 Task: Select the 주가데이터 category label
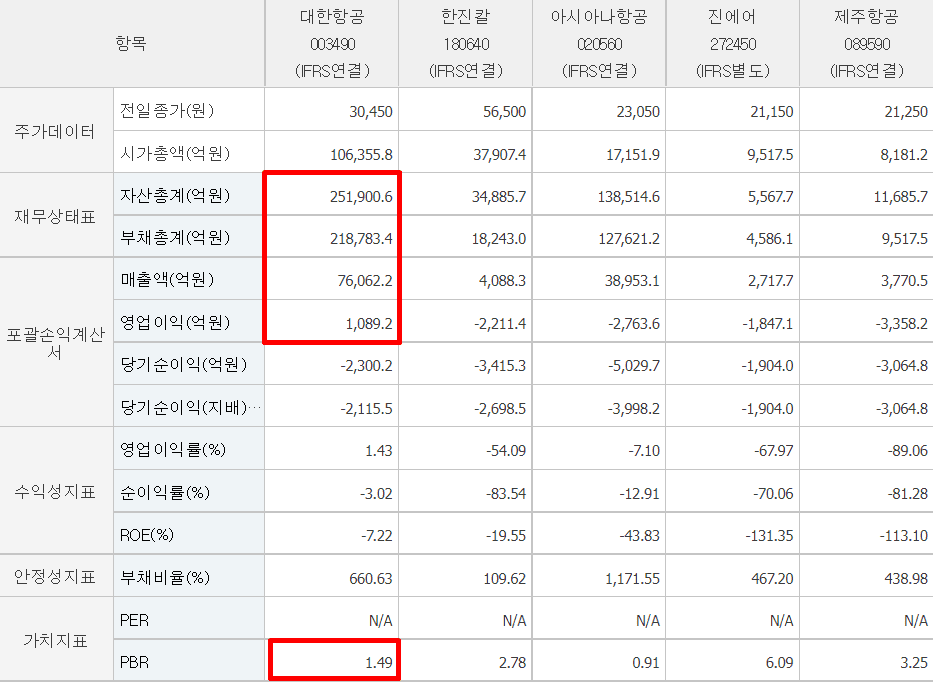tap(54, 132)
